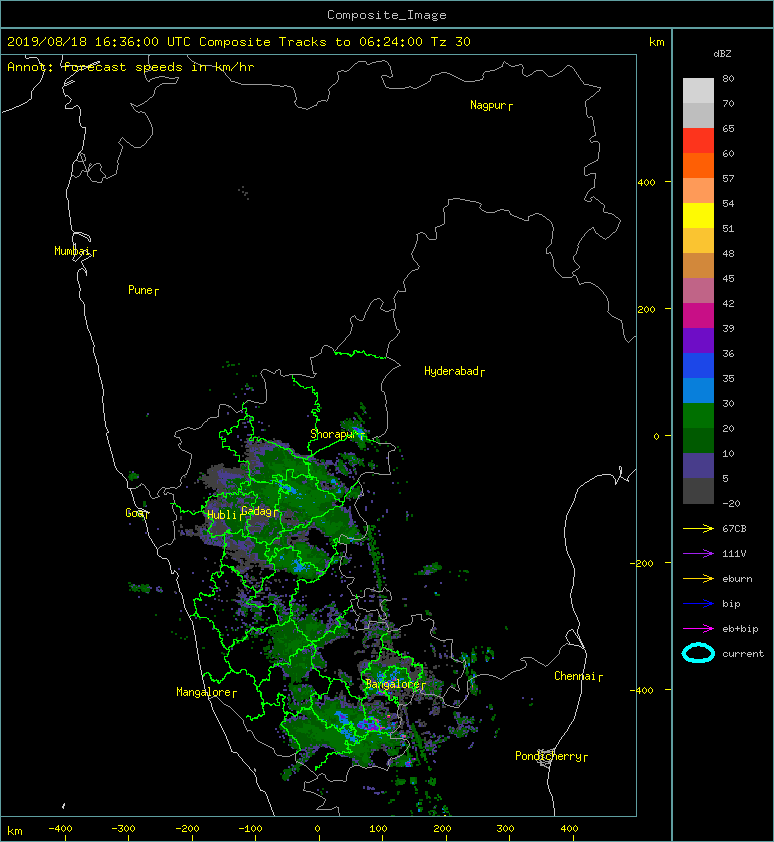This screenshot has height=842, width=774.
Task: Click the 10 dBZ slate purple swatch
Action: pyautogui.click(x=698, y=466)
